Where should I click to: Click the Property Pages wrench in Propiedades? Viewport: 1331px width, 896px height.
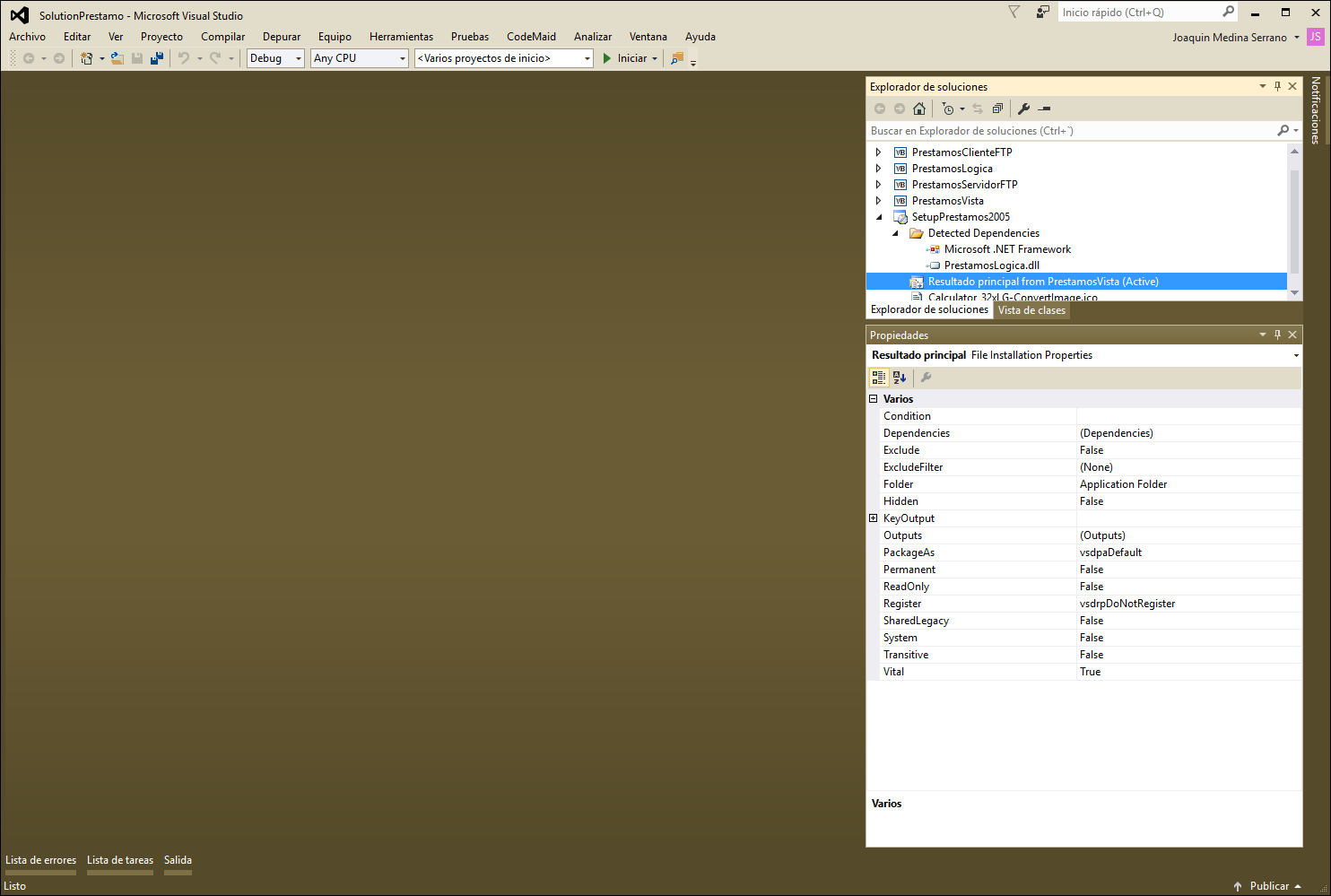click(926, 378)
